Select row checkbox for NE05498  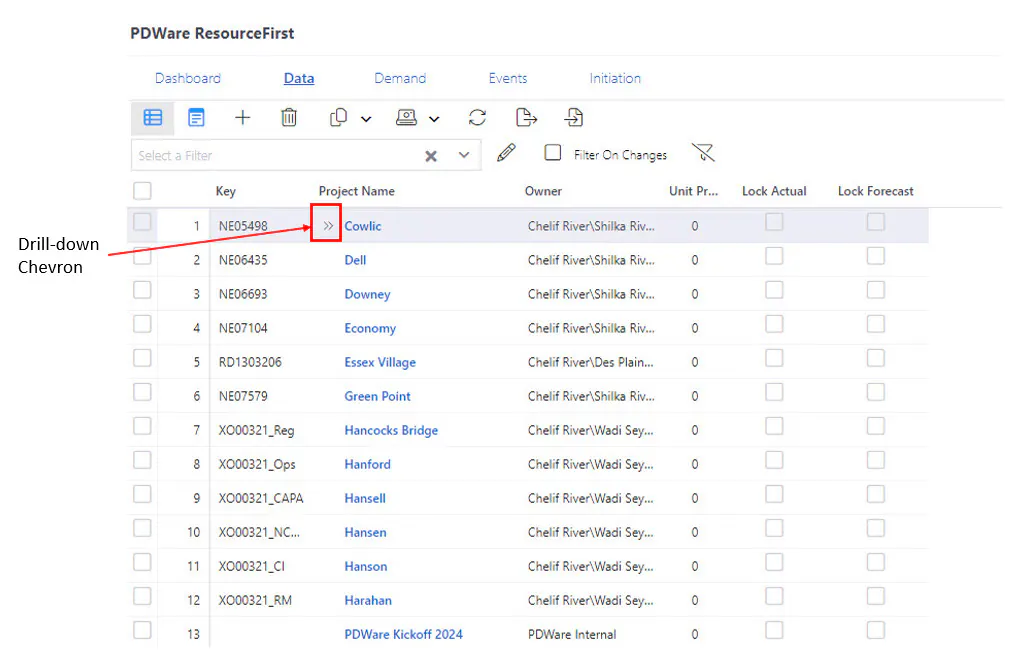tap(142, 222)
